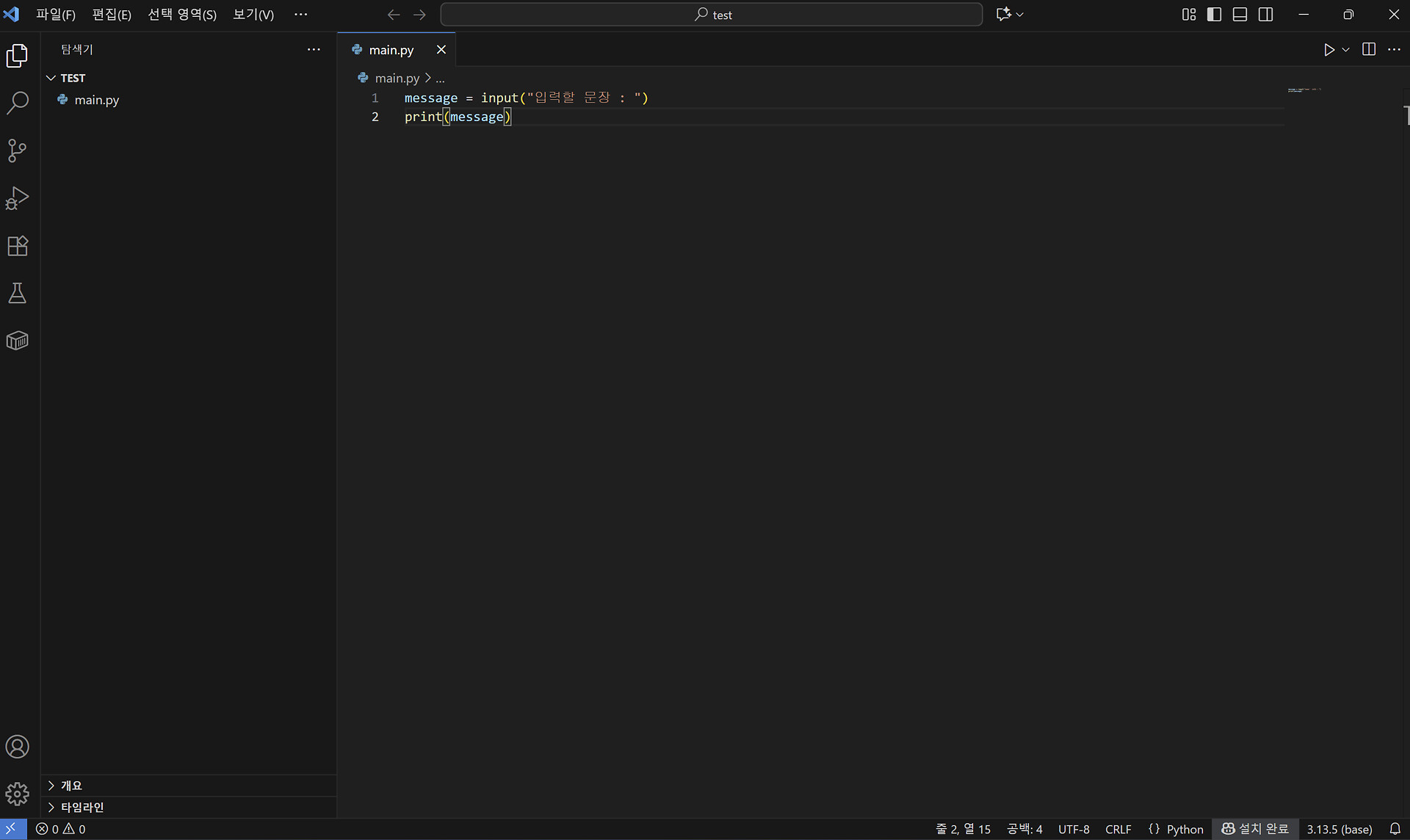Click the Run Python File play button

pyautogui.click(x=1328, y=50)
